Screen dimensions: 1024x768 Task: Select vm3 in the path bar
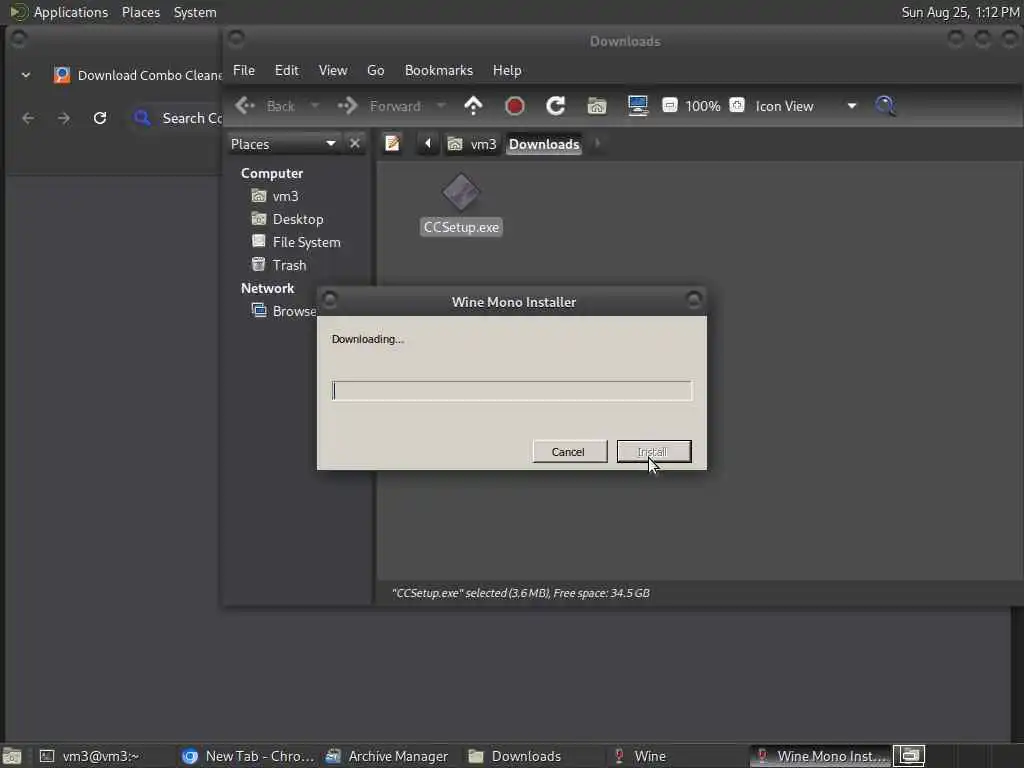(472, 144)
